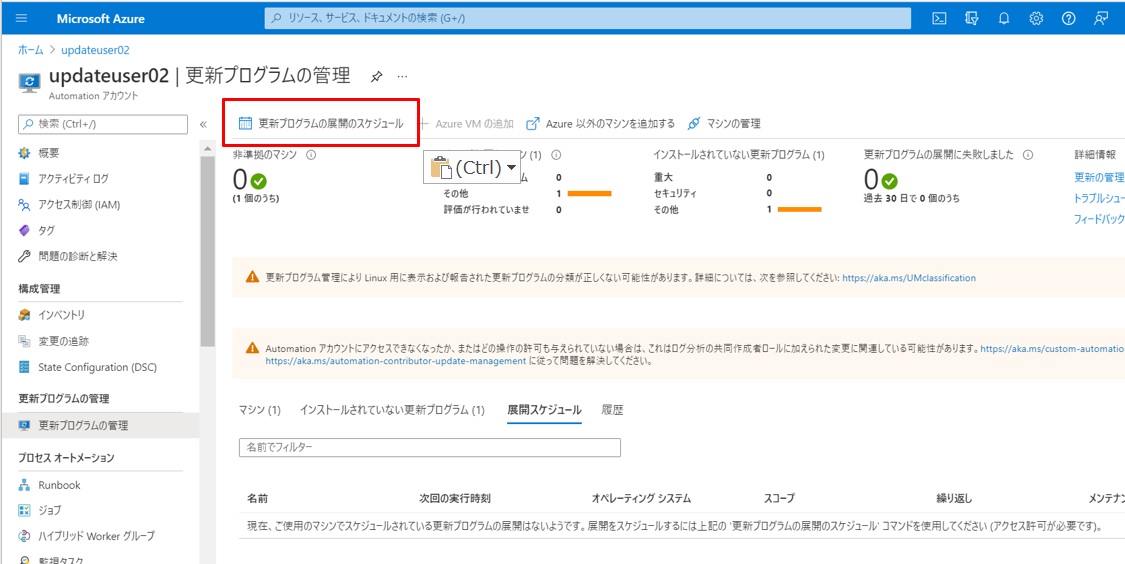The image size is (1125, 564).
Task: Open portal settings gear icon
Action: tap(1036, 19)
